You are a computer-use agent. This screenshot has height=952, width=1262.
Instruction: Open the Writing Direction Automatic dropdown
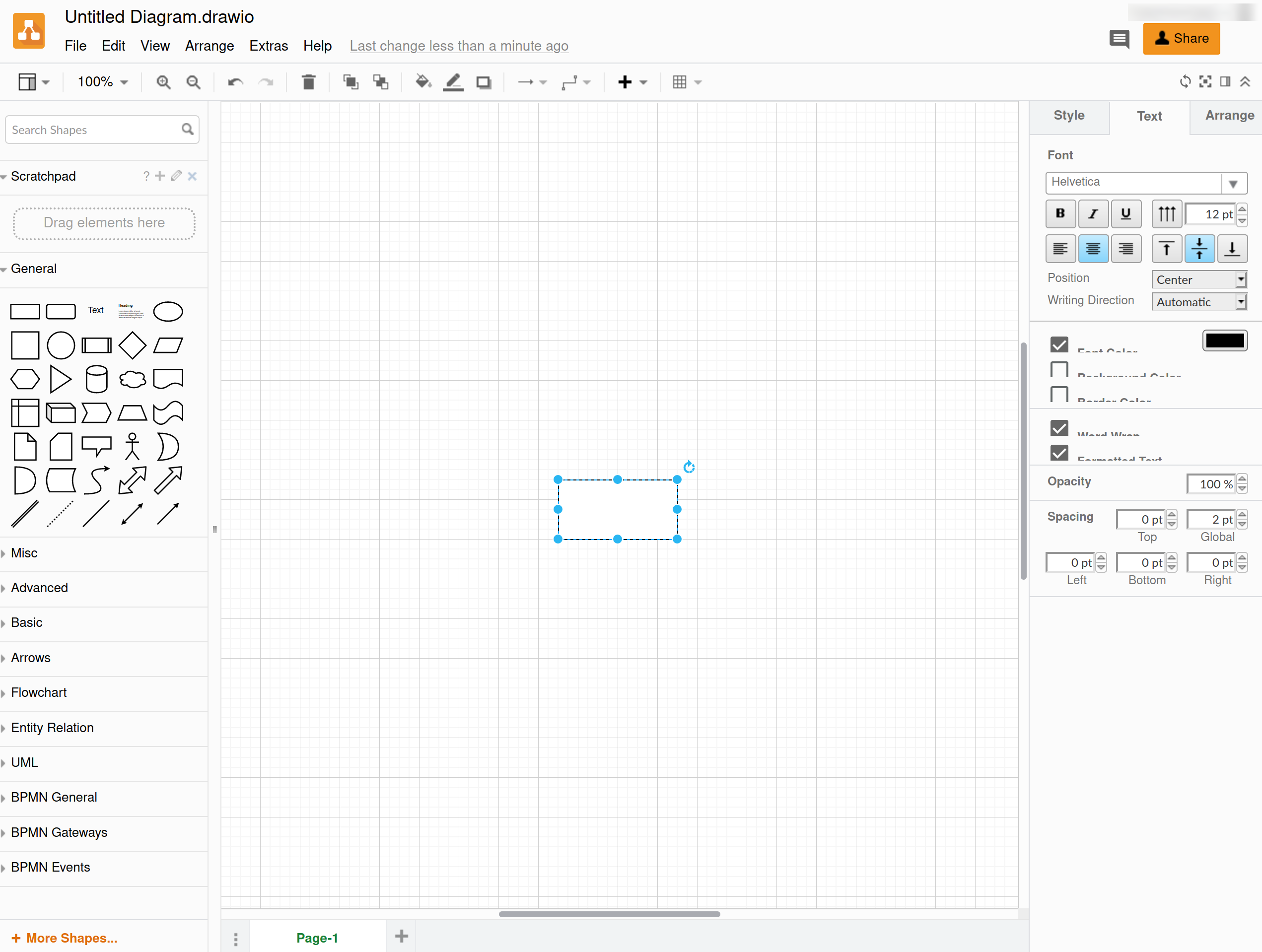click(x=1199, y=302)
